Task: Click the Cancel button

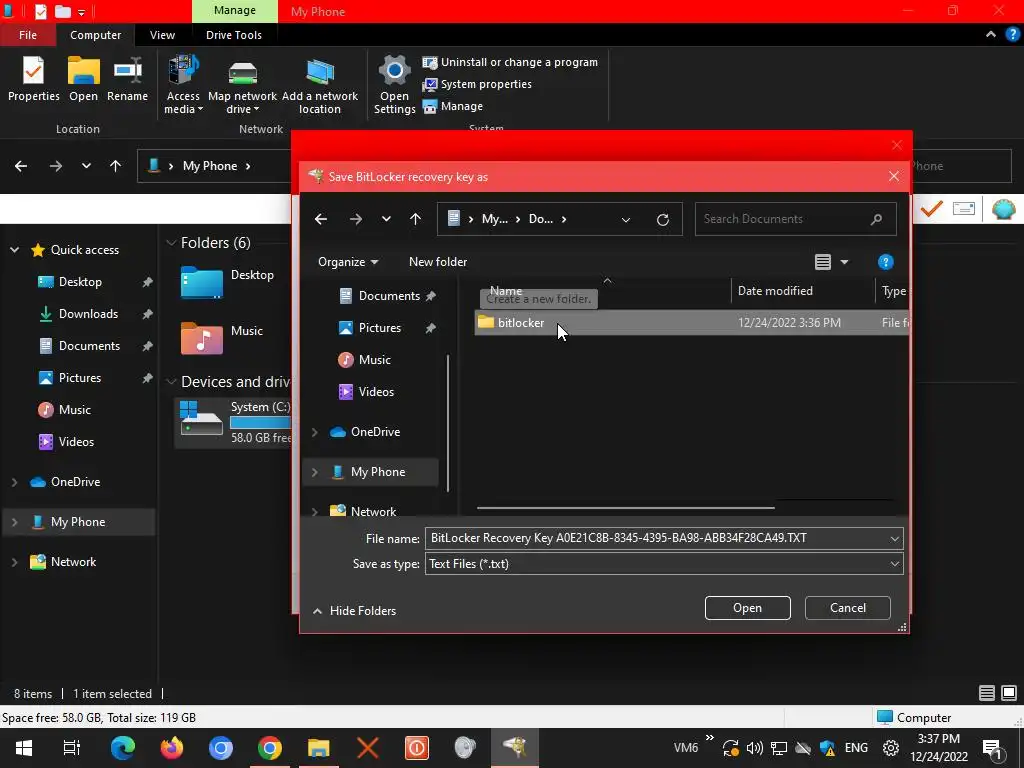Action: point(848,608)
